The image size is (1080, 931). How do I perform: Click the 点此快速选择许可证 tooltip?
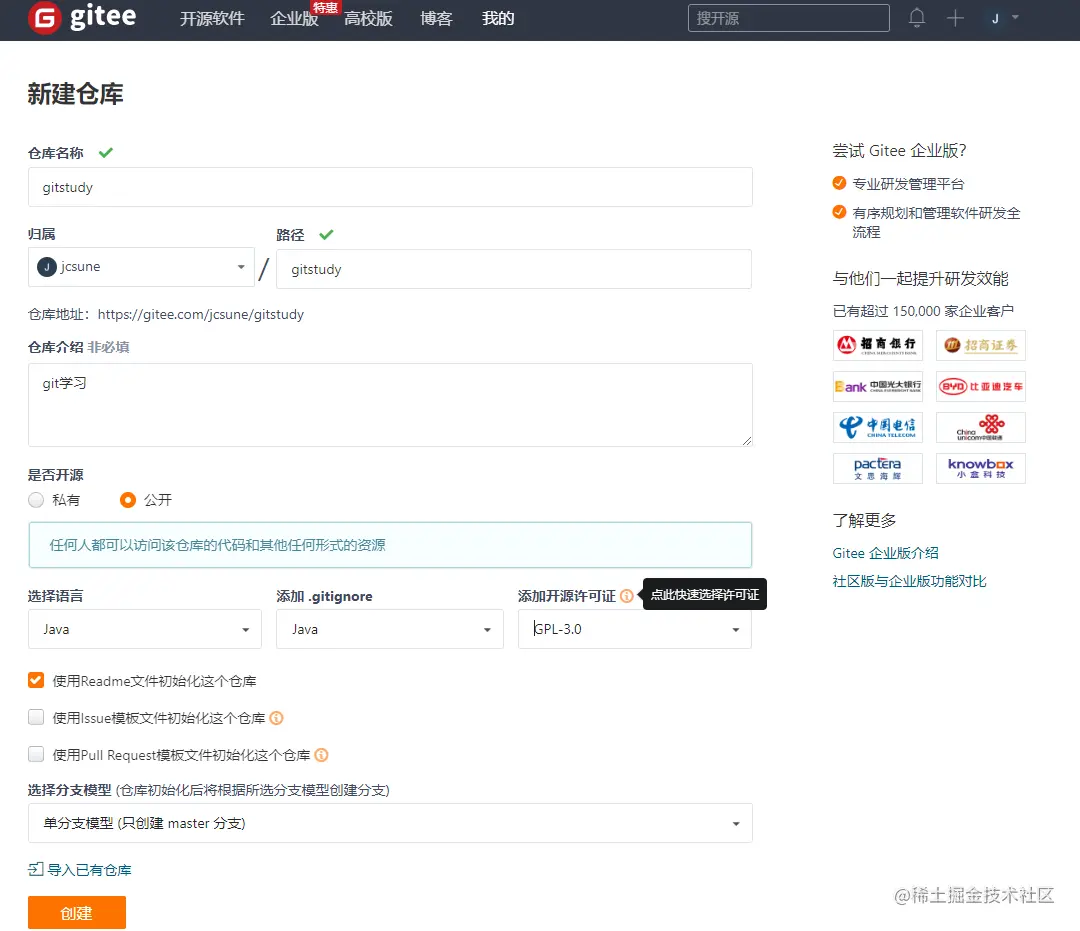tap(705, 594)
